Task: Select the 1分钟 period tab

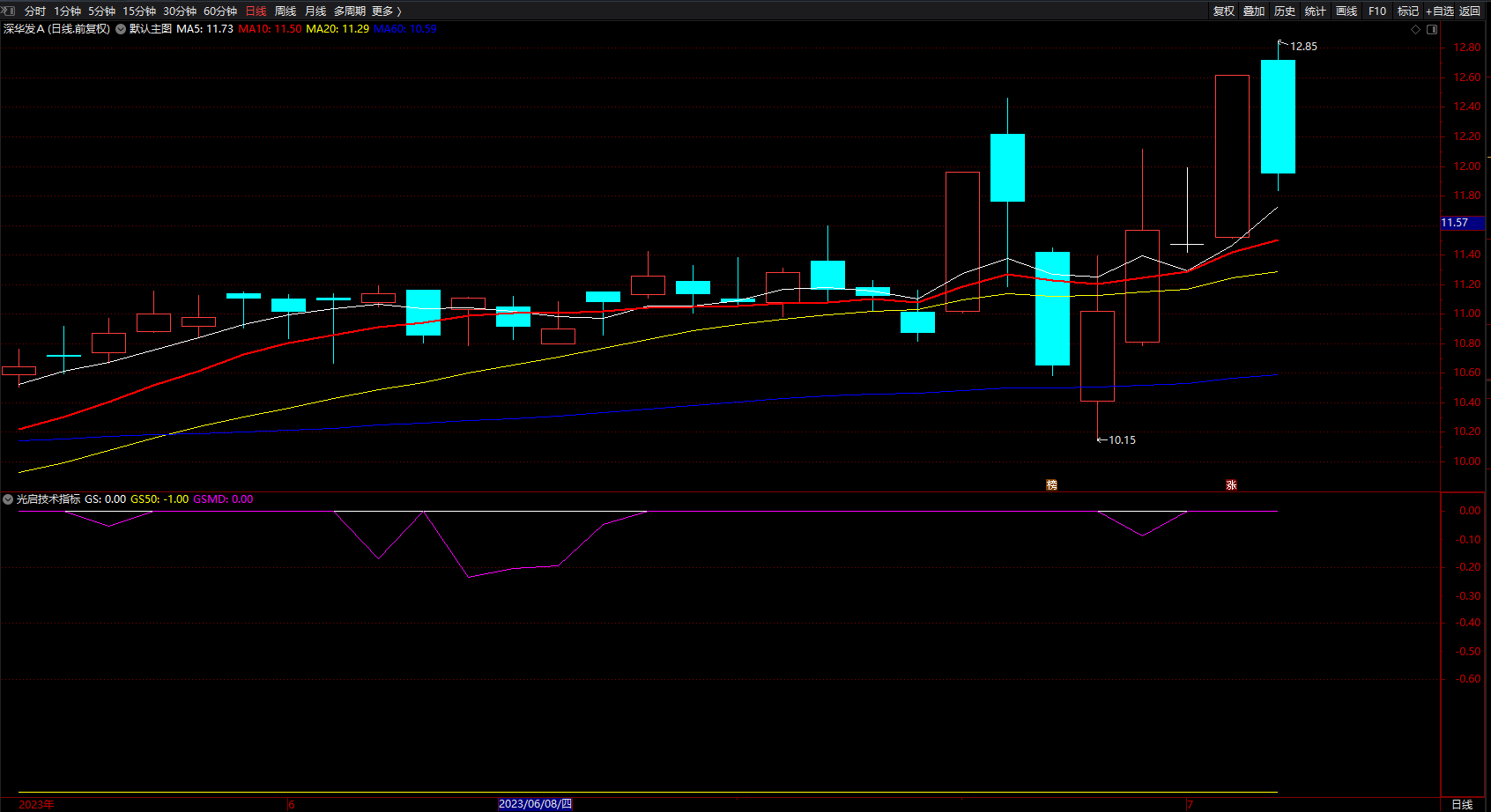Action: [67, 11]
